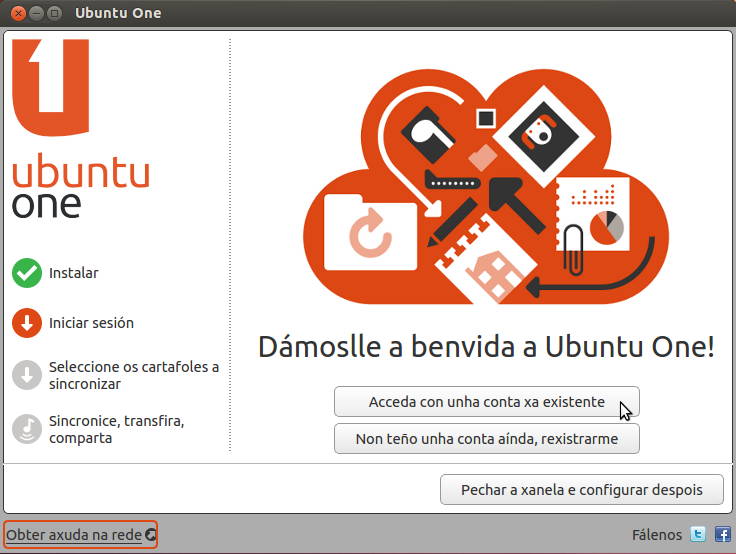Click the Twitter icon beside Fálenos

pyautogui.click(x=698, y=534)
